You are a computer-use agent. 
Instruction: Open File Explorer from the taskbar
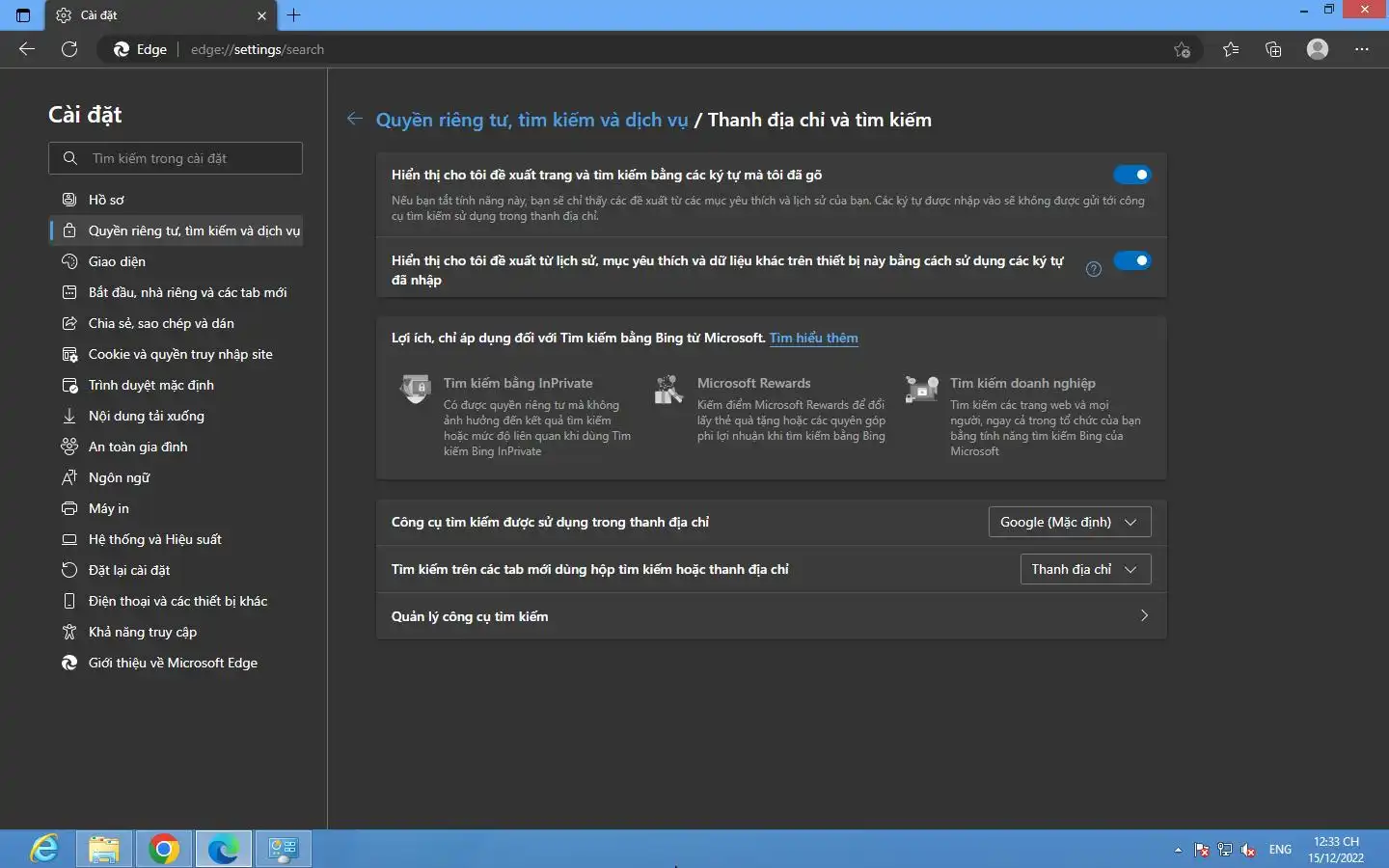(x=104, y=849)
